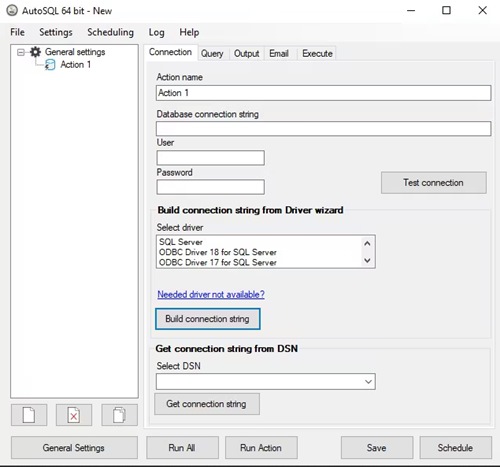Click the duplicate action copy icon

[x=119, y=415]
